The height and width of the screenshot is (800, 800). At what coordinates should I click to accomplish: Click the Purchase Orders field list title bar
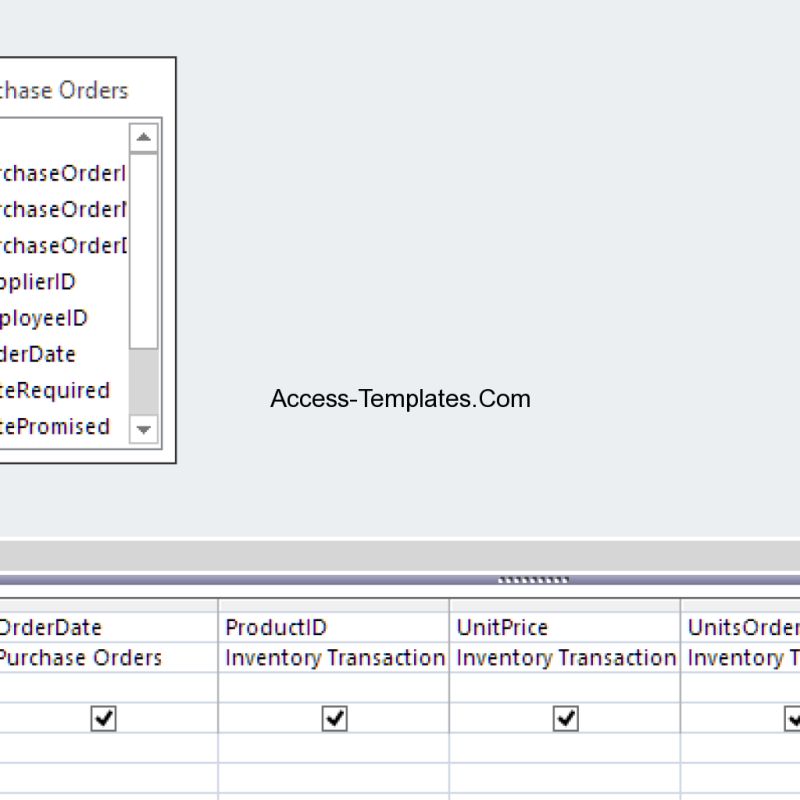[x=70, y=90]
